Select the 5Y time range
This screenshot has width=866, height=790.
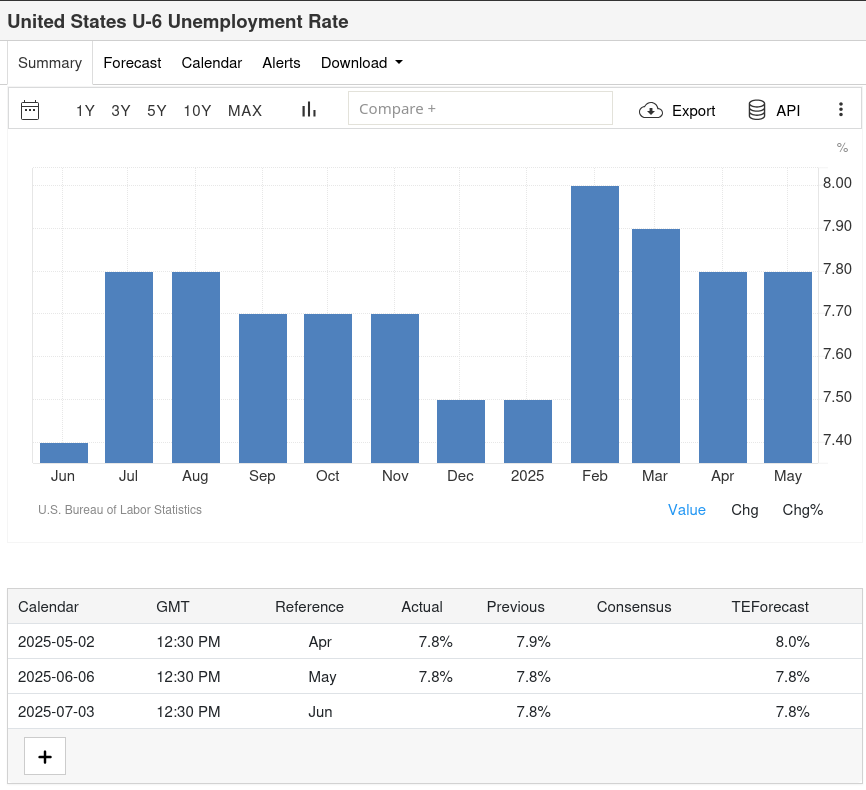156,111
